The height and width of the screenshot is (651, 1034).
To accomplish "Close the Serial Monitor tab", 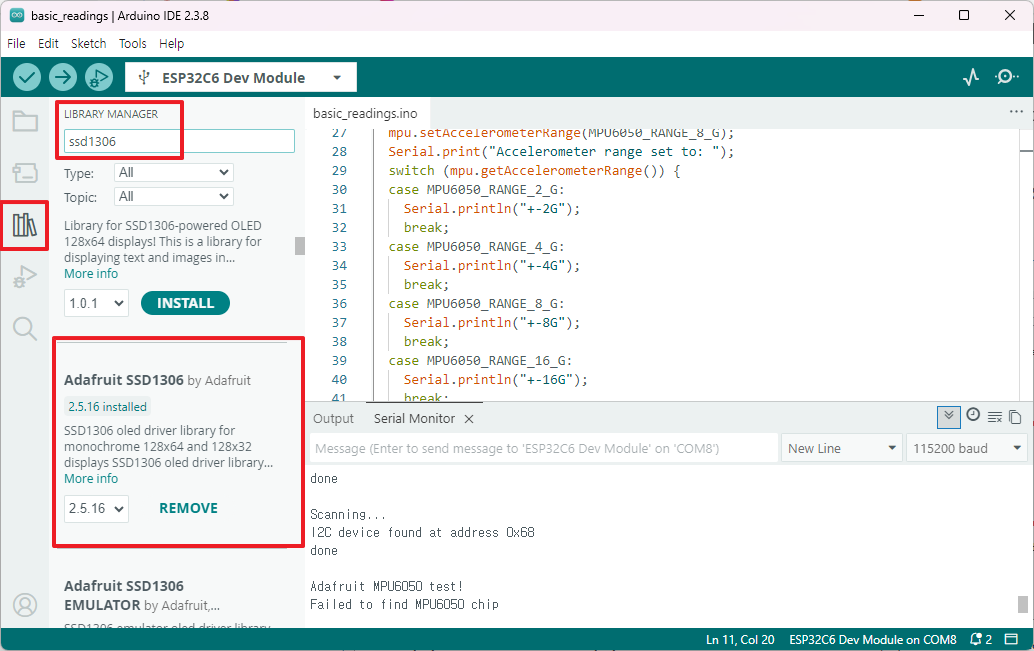I will [x=469, y=419].
